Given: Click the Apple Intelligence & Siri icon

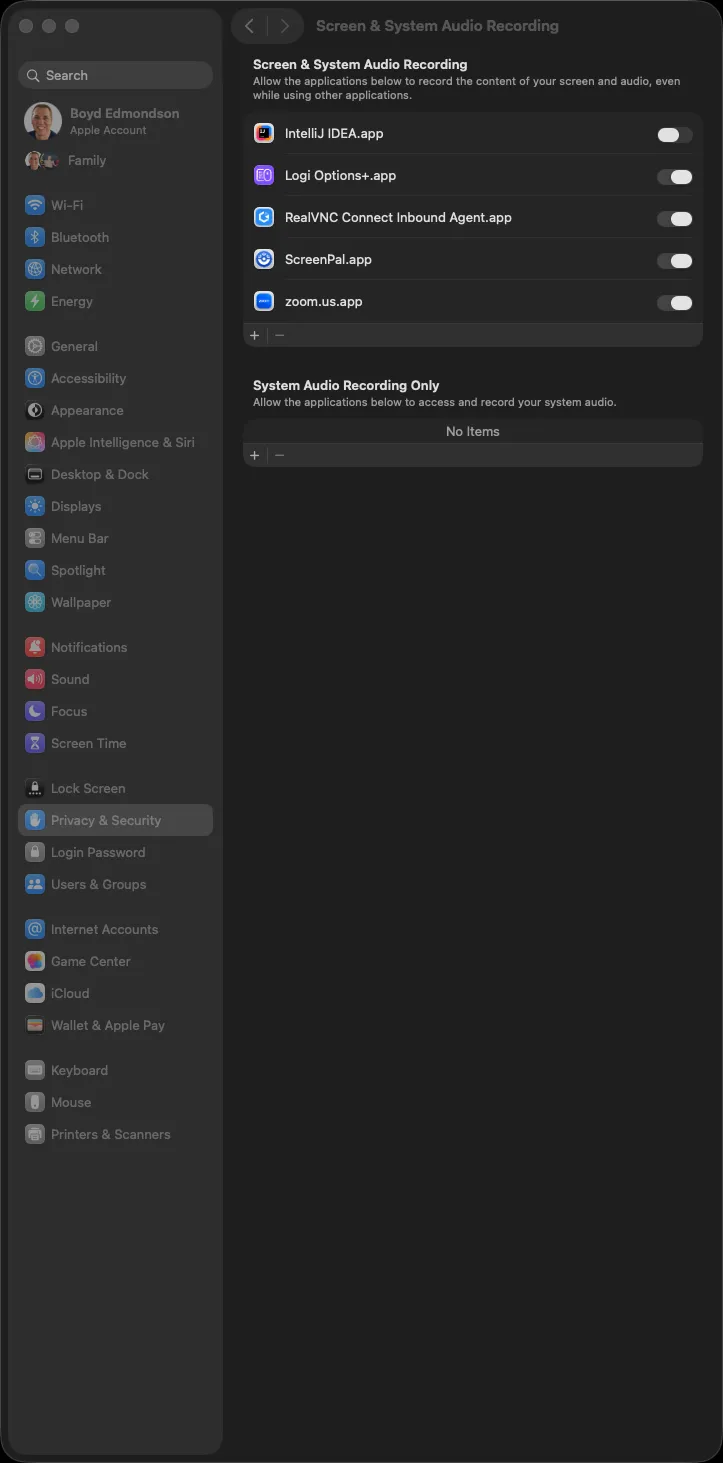Looking at the screenshot, I should coord(35,442).
